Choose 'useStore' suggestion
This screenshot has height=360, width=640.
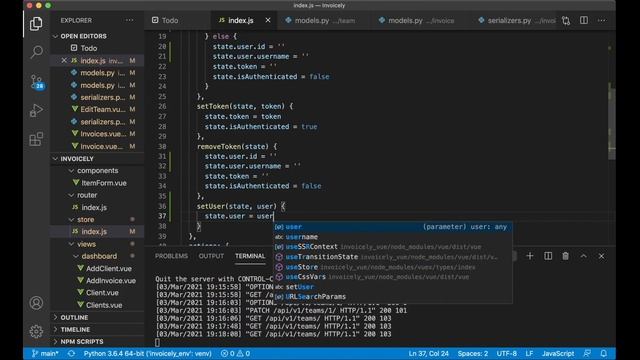click(x=393, y=267)
